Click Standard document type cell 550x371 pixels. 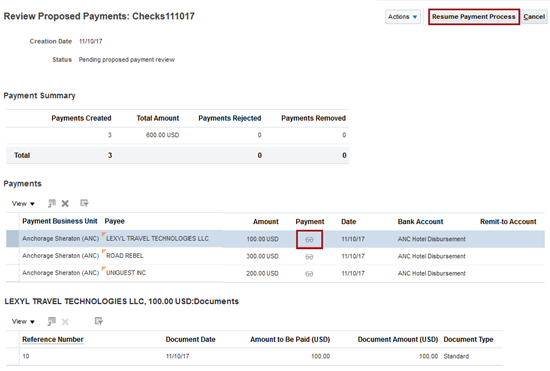(x=456, y=356)
